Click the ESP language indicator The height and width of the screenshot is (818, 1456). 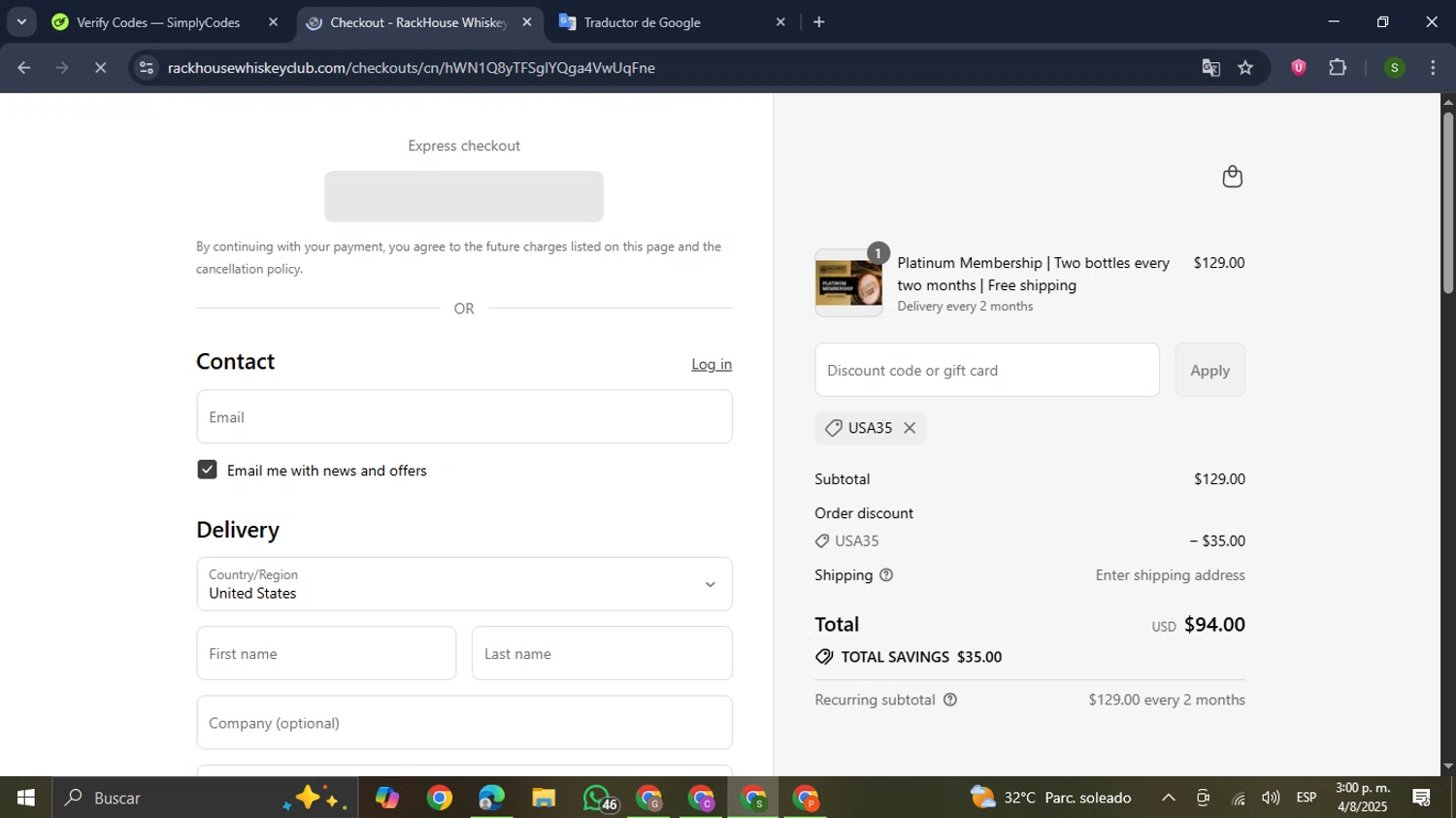[x=1307, y=798]
